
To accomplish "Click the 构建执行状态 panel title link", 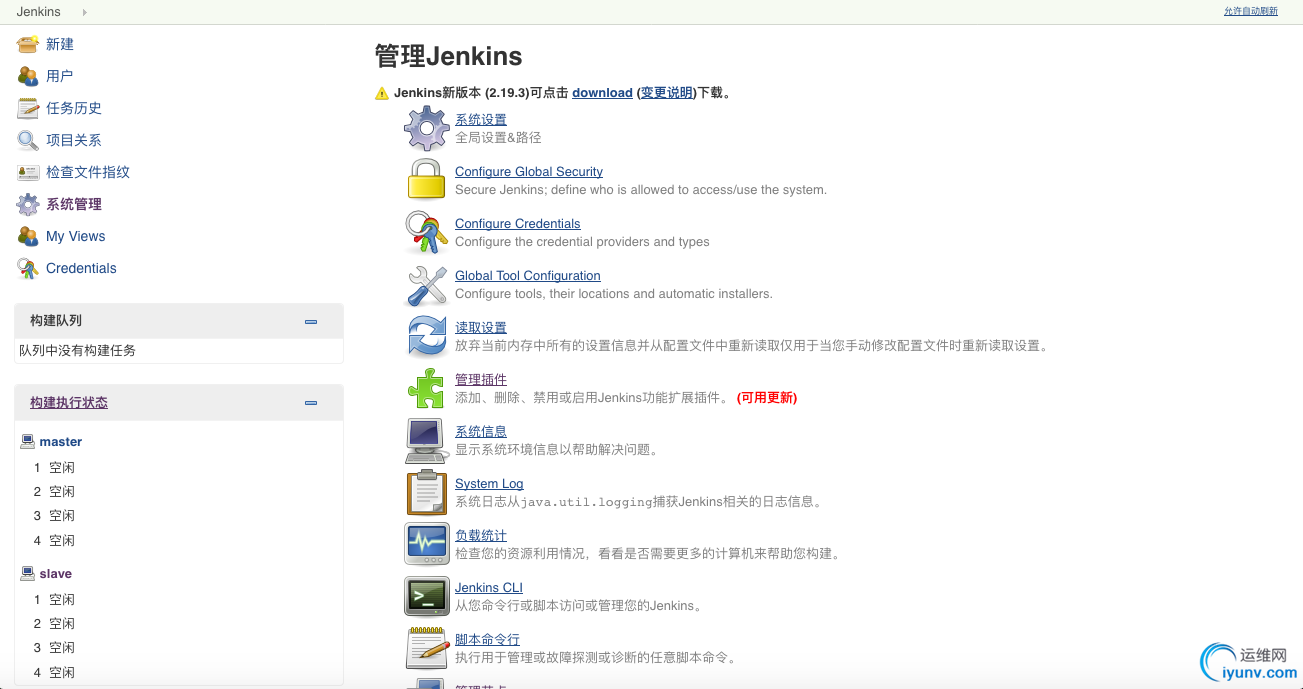I will (x=69, y=403).
